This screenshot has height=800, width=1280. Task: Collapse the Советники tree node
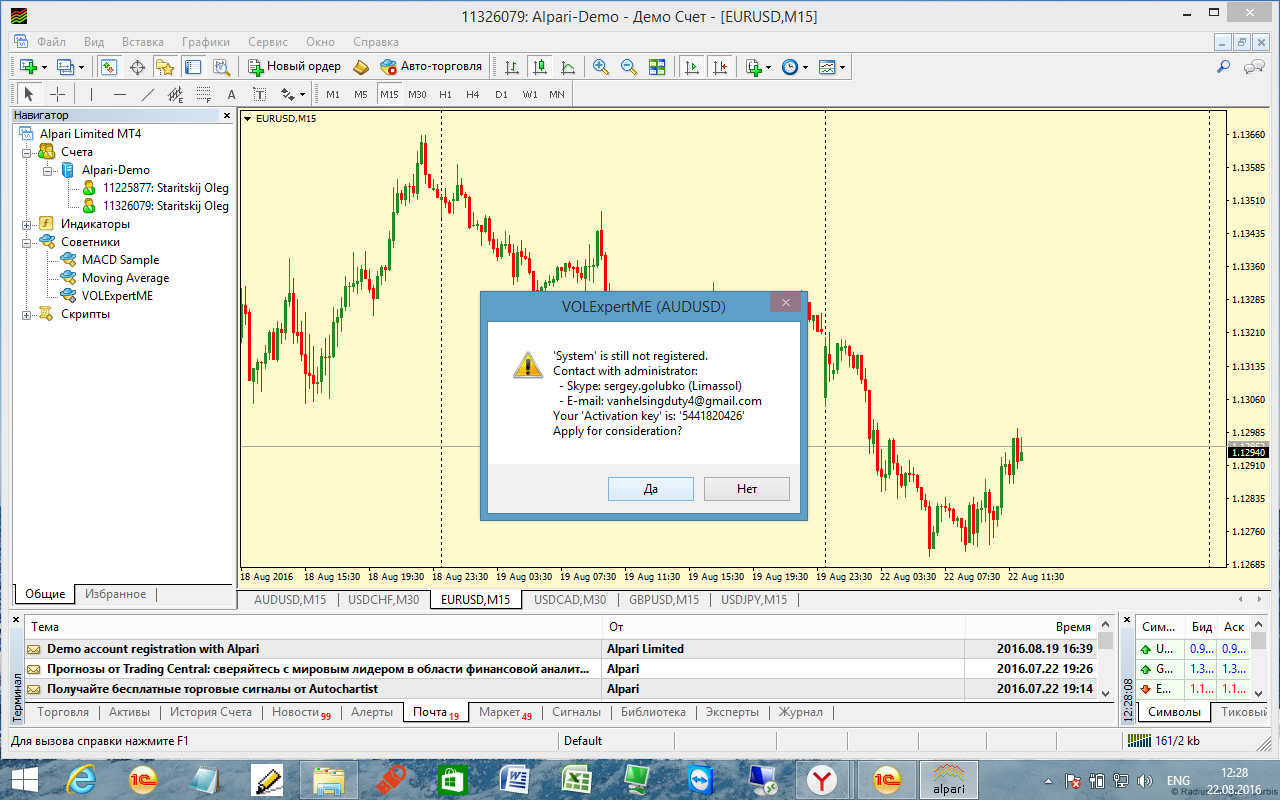[x=27, y=242]
